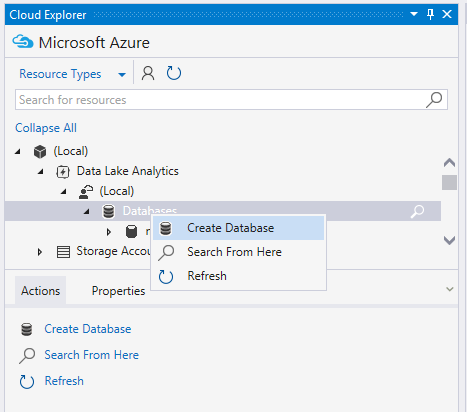Click the Microsoft Azure heading text
467x412 pixels.
click(94, 43)
